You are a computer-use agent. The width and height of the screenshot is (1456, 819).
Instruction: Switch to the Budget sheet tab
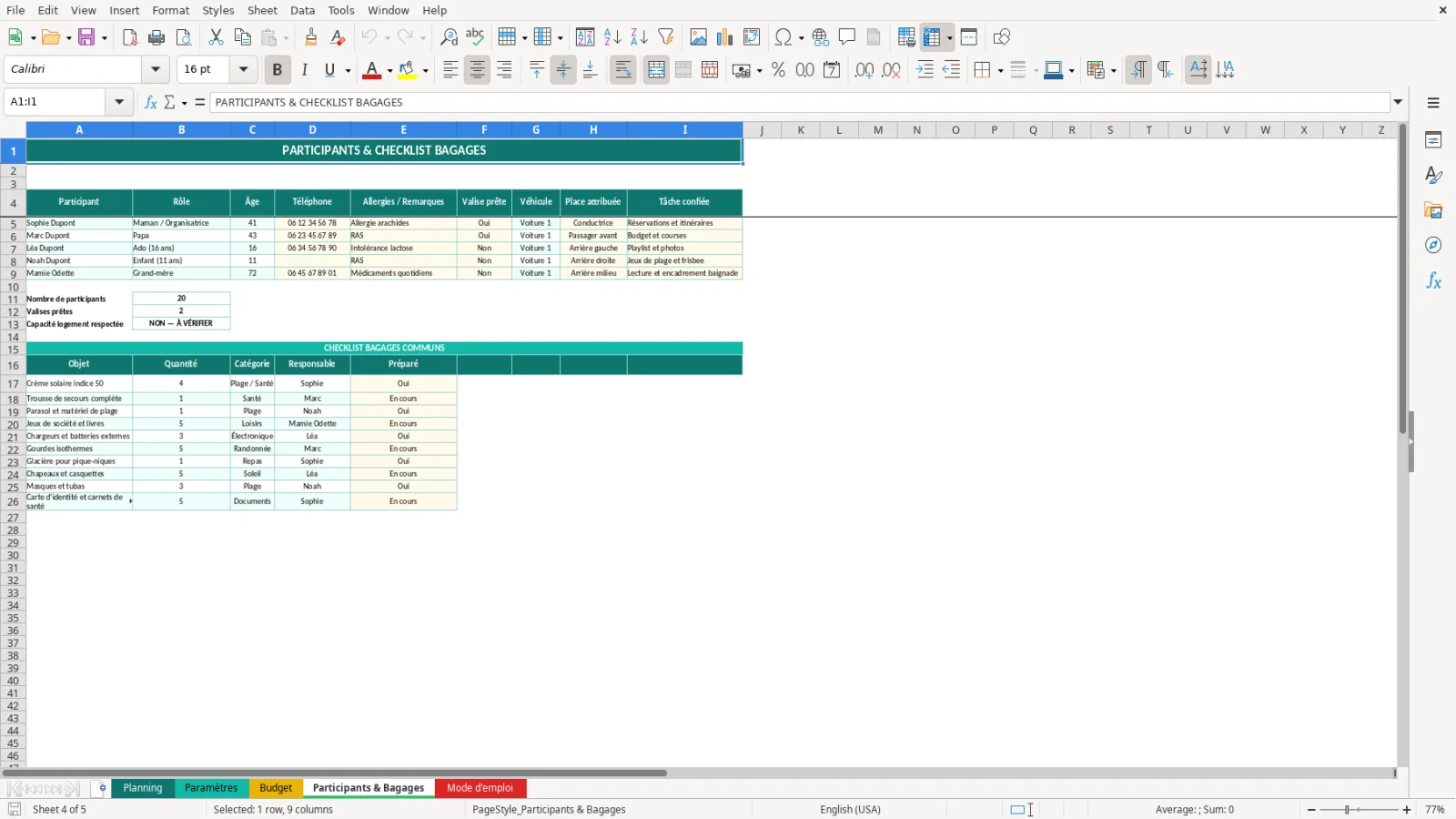coord(276,788)
